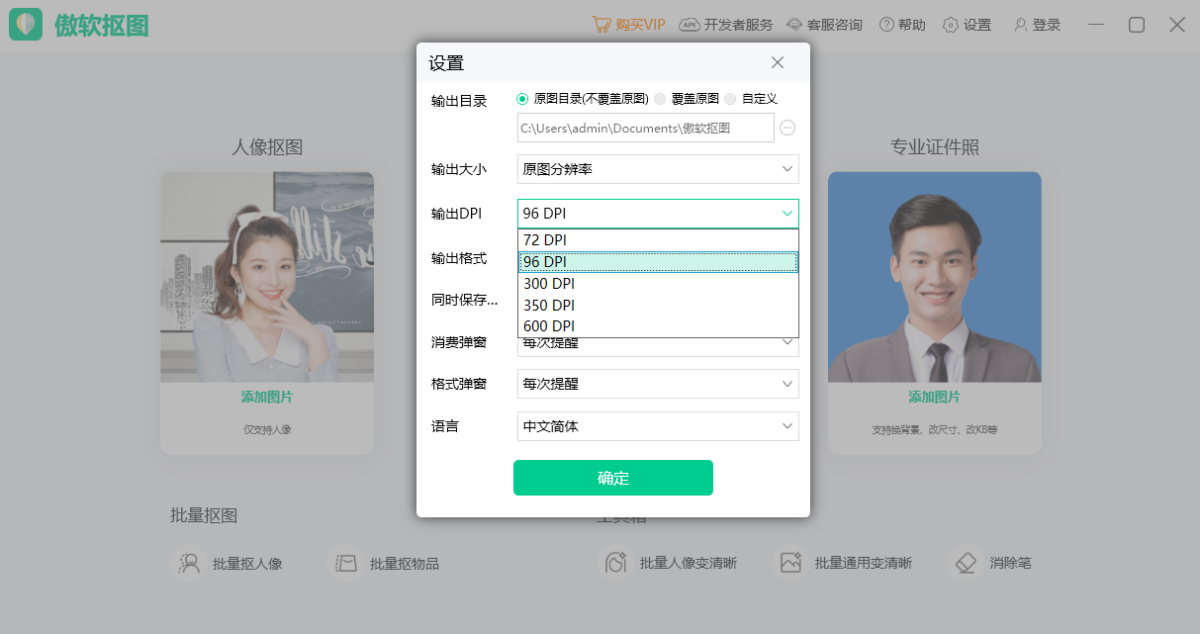The width and height of the screenshot is (1200, 634).
Task: Open the 语言 language dropdown
Action: point(657,426)
